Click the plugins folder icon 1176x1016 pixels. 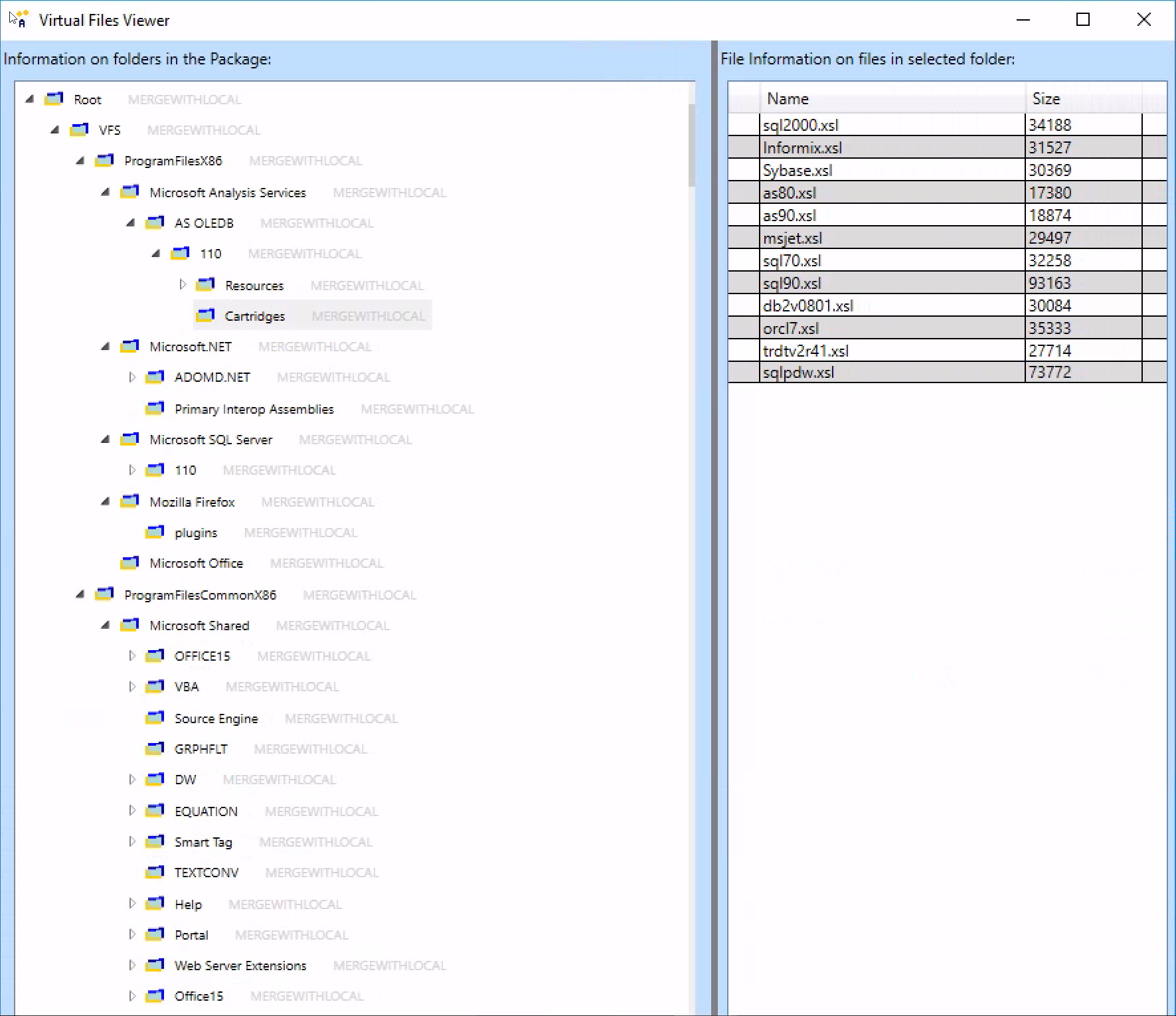pyautogui.click(x=155, y=532)
